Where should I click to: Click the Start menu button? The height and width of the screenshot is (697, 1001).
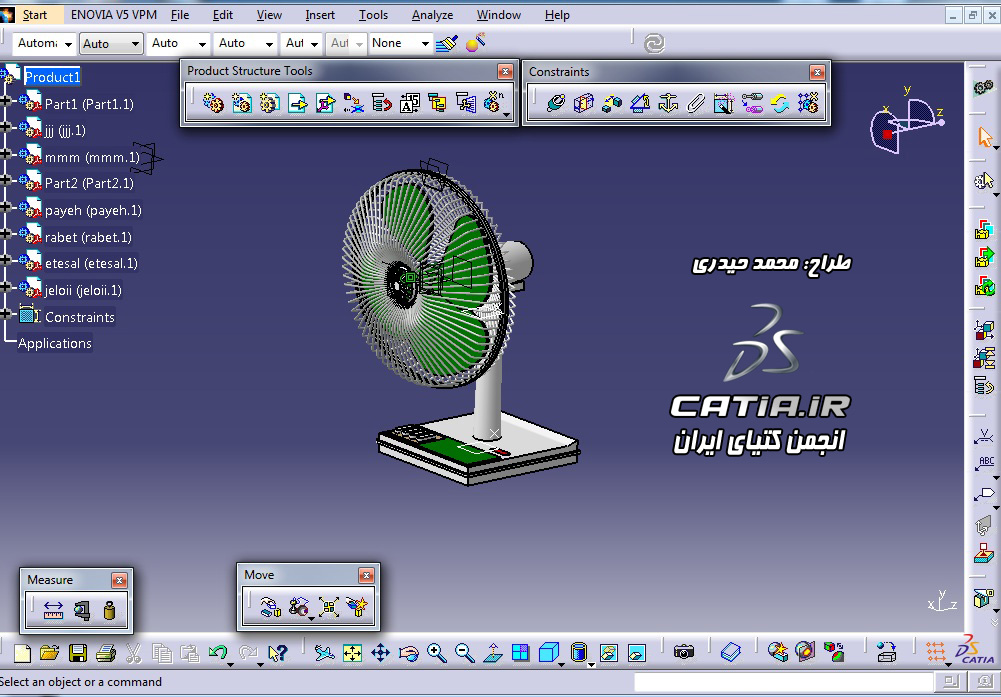34,15
